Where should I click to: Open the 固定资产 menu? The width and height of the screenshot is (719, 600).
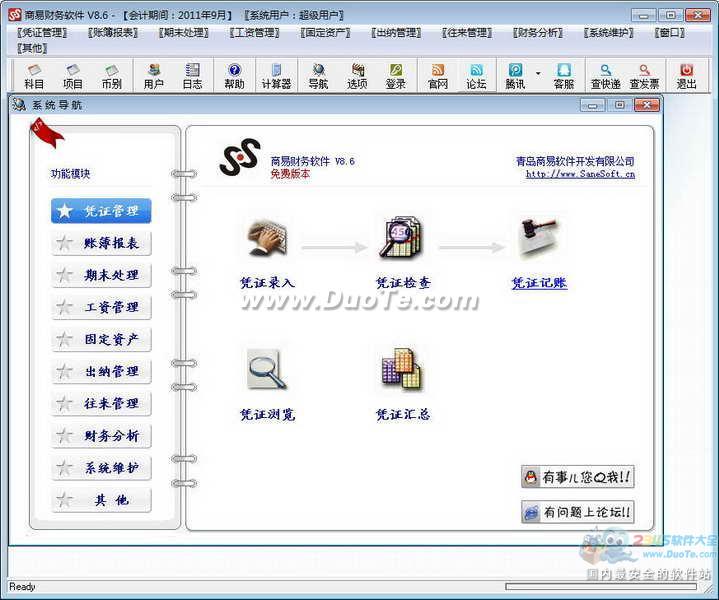(x=326, y=33)
